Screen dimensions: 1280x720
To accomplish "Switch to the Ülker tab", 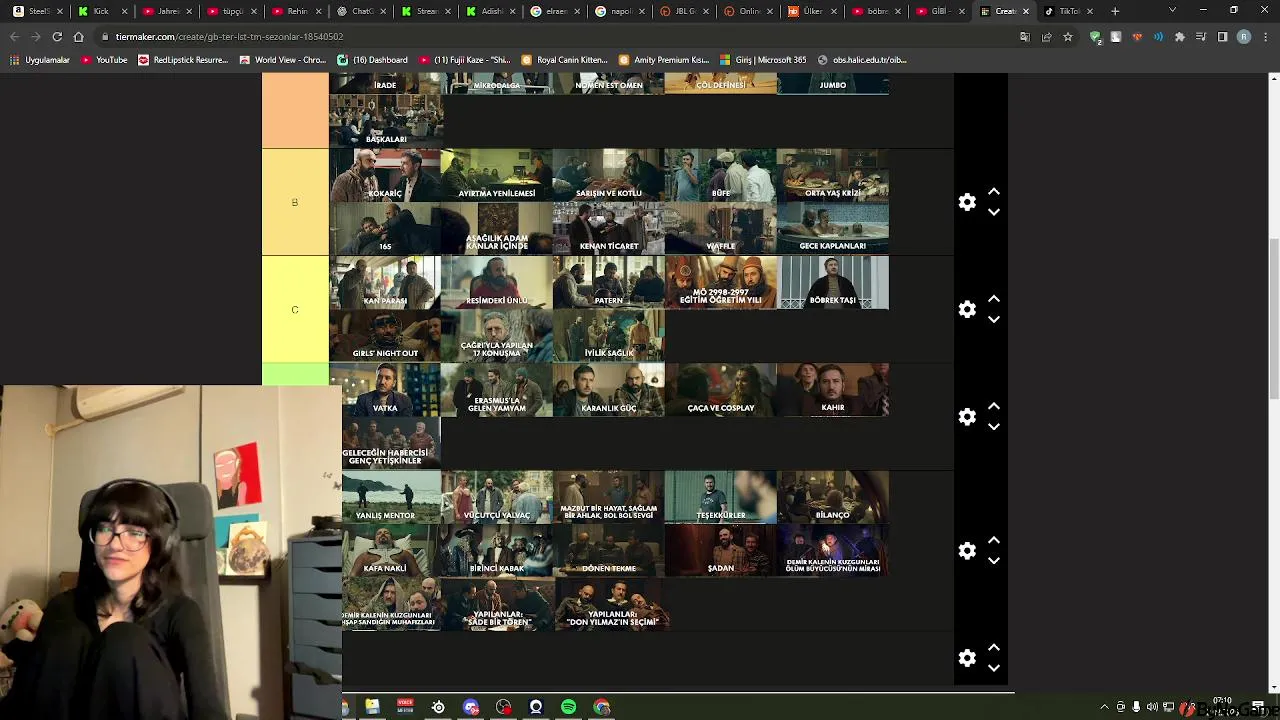I will click(x=812, y=11).
